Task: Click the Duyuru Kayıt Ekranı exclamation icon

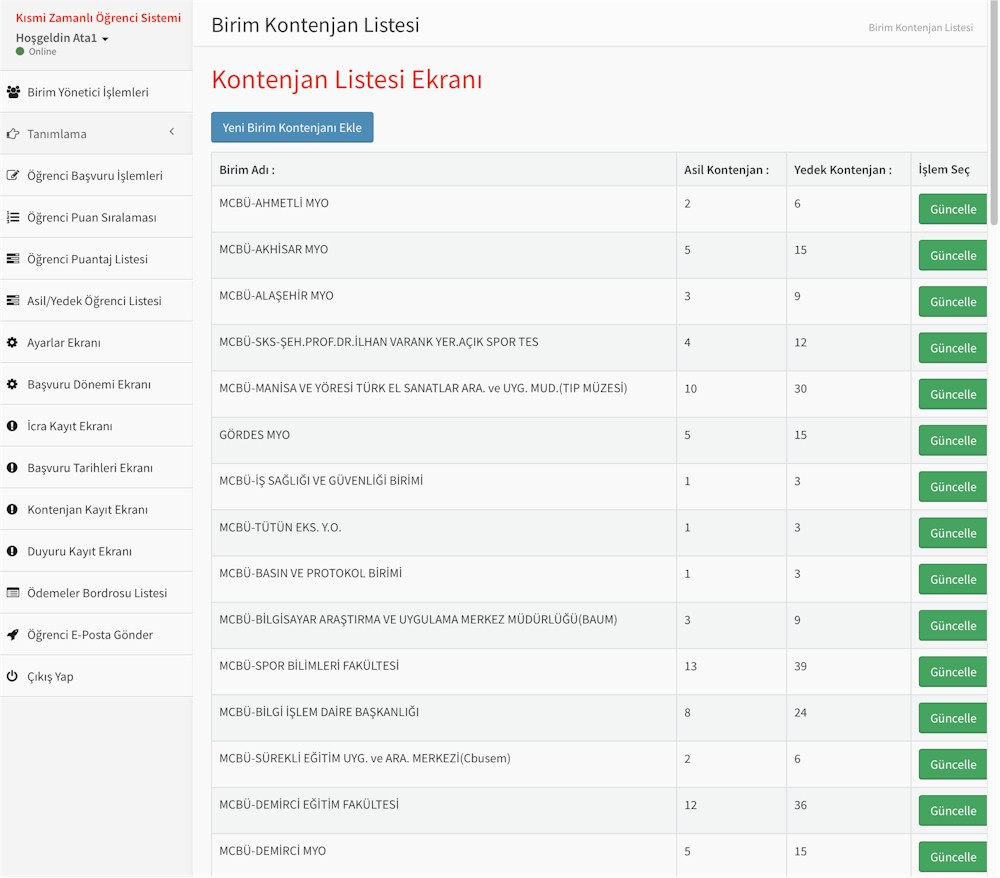Action: point(12,551)
